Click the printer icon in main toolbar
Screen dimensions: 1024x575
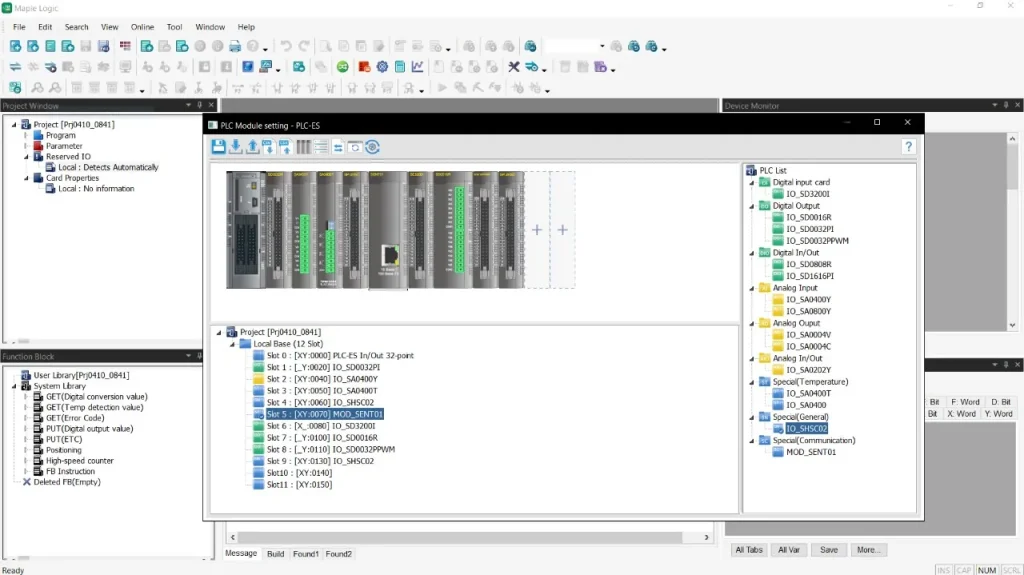[234, 46]
